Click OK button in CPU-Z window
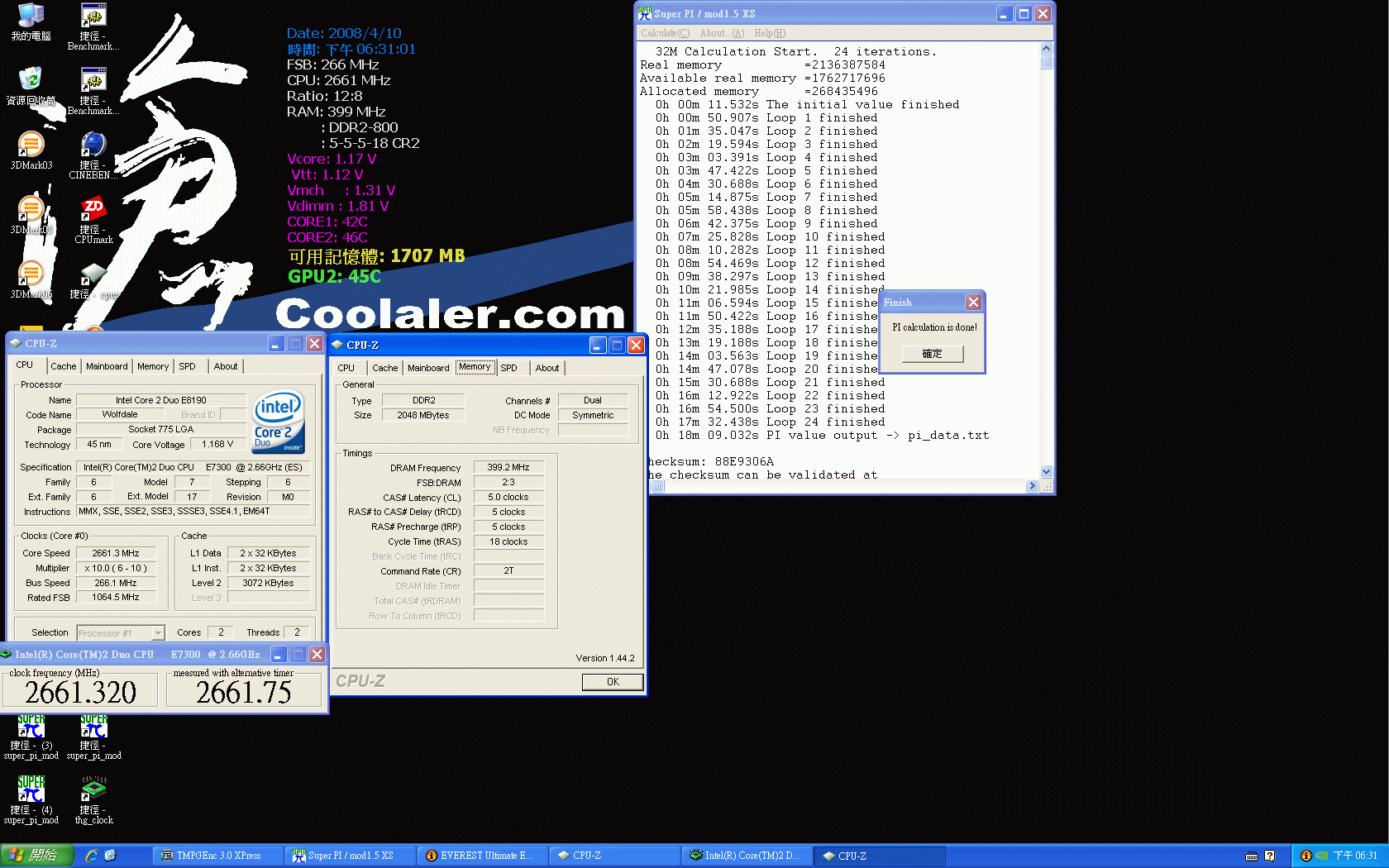Image resolution: width=1389 pixels, height=868 pixels. [612, 682]
